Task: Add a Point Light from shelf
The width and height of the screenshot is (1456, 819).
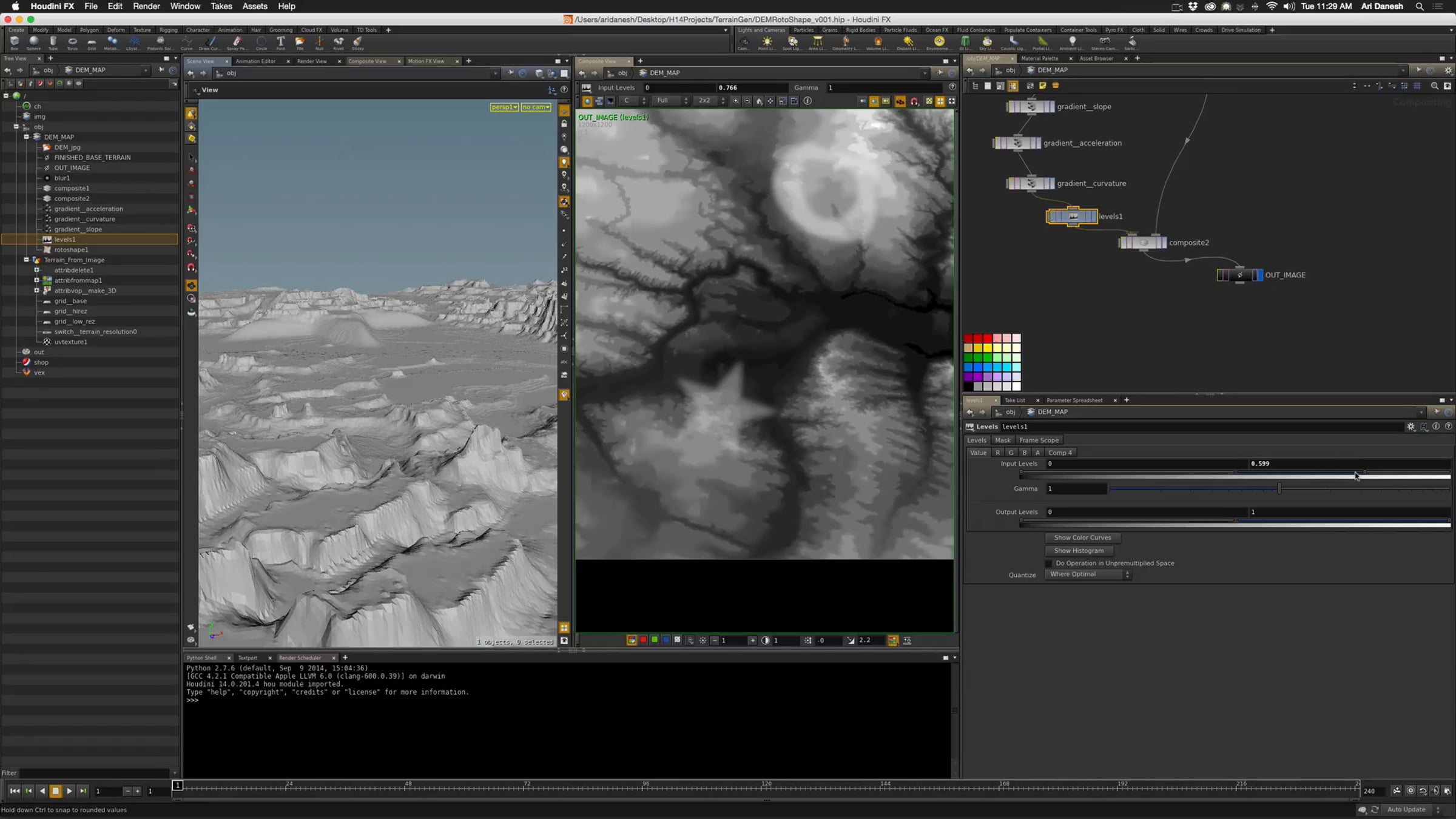Action: click(x=767, y=42)
